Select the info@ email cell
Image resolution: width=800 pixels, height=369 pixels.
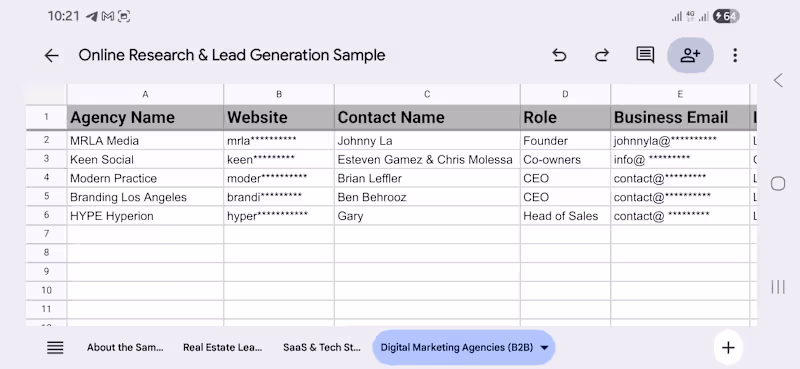pos(680,159)
